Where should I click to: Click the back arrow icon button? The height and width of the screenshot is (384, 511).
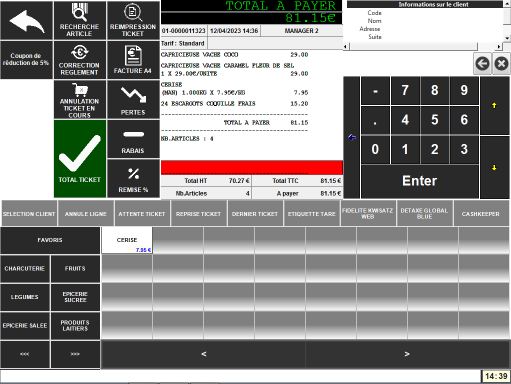[26, 21]
